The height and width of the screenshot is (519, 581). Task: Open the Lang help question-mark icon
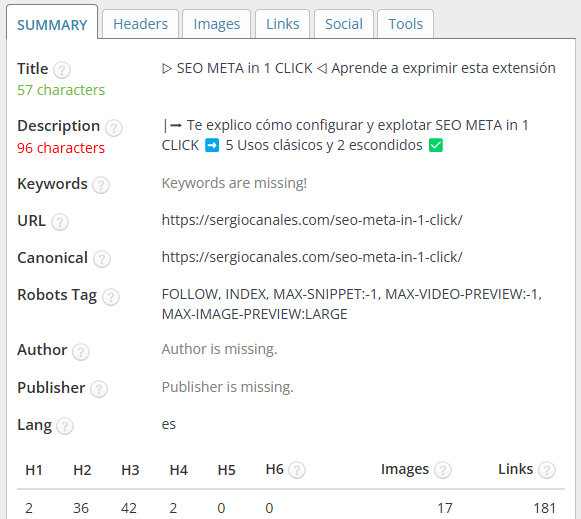(x=65, y=426)
